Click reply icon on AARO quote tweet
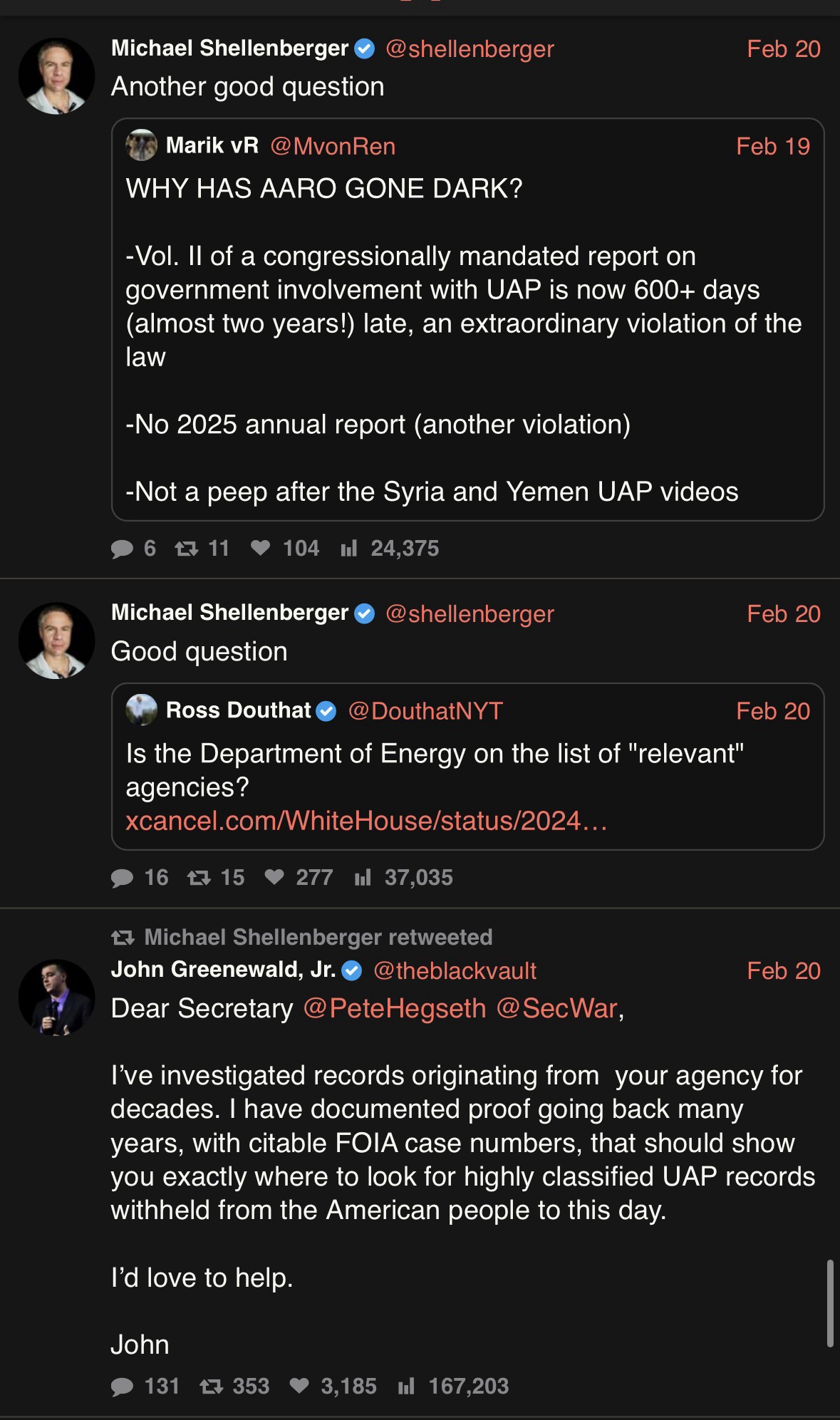Image resolution: width=840 pixels, height=1420 pixels. tap(123, 549)
